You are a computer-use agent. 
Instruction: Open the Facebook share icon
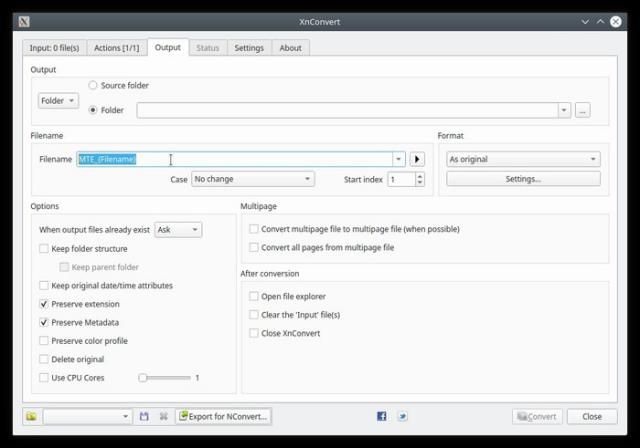tap(381, 416)
